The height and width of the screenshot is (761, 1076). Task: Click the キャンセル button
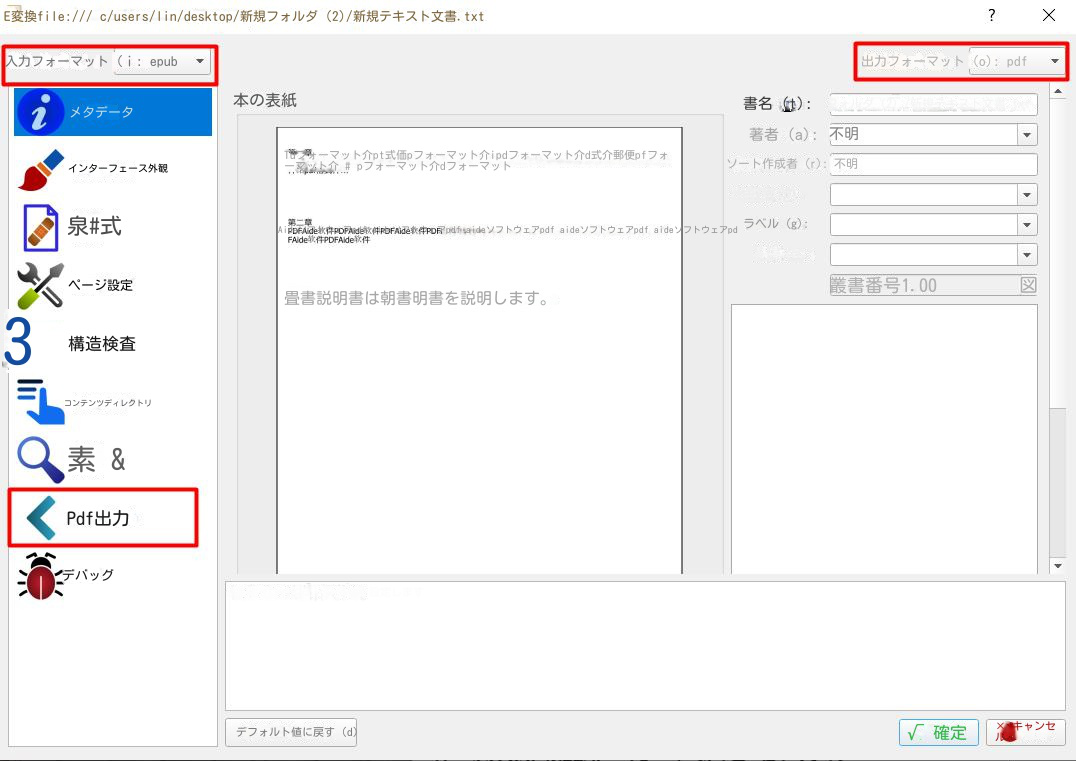[1025, 732]
